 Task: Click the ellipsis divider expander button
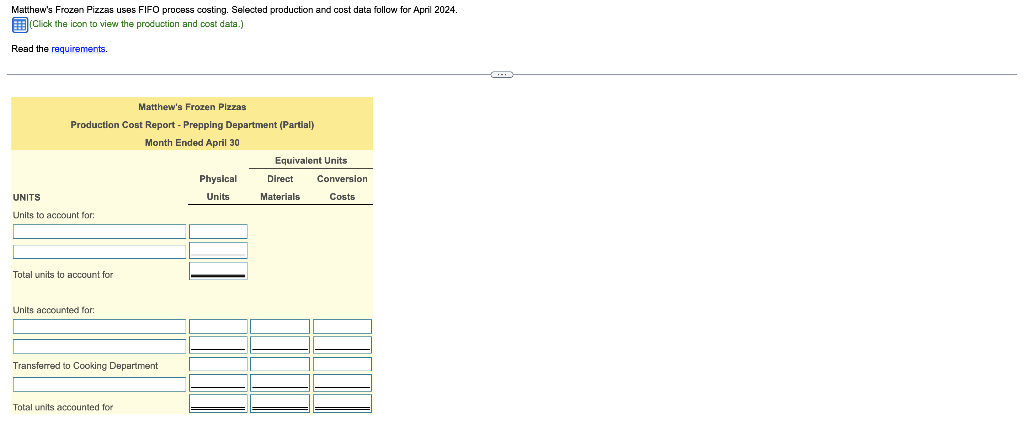(x=502, y=74)
